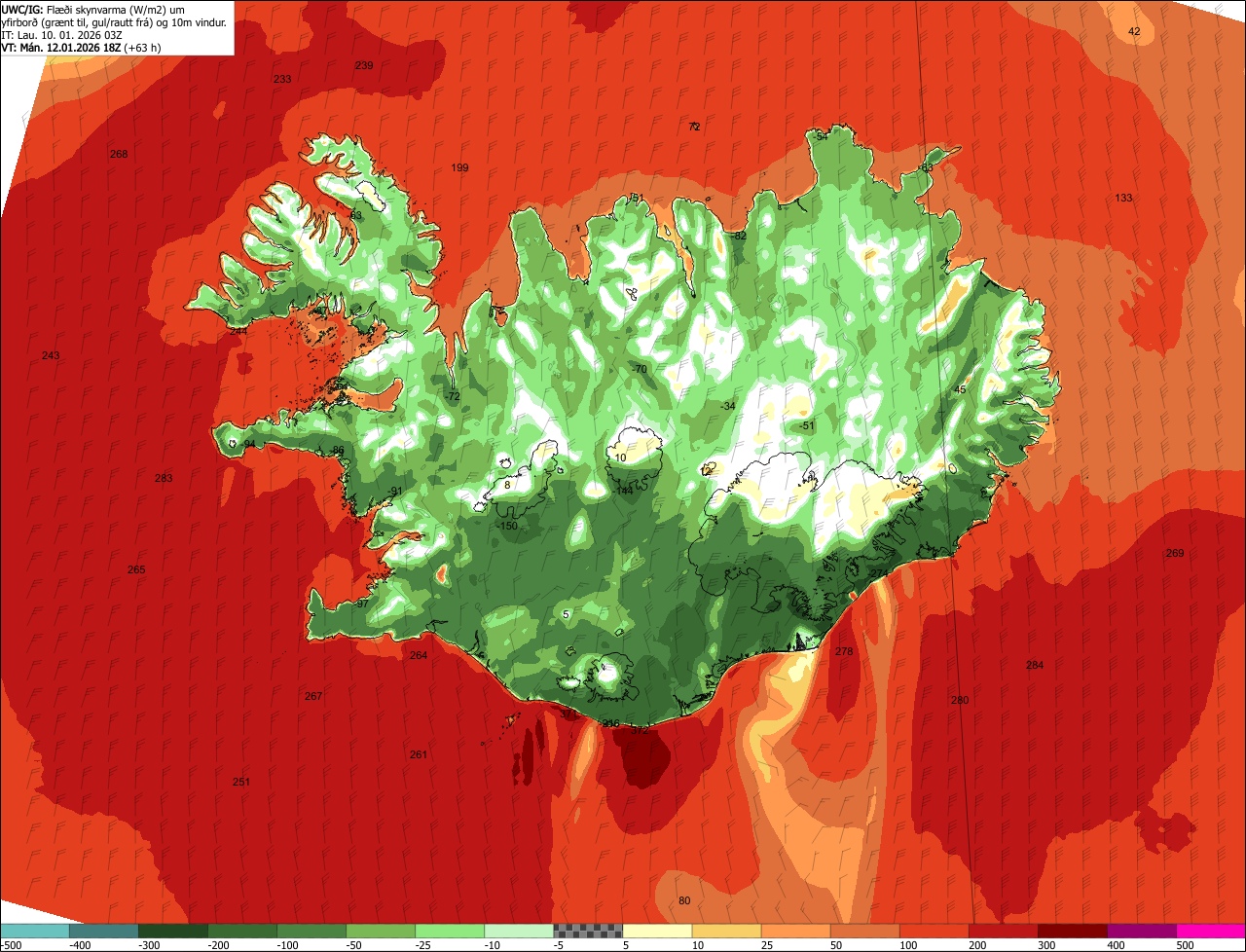The width and height of the screenshot is (1246, 952).
Task: Click the inland value '-51'
Action: 806,425
